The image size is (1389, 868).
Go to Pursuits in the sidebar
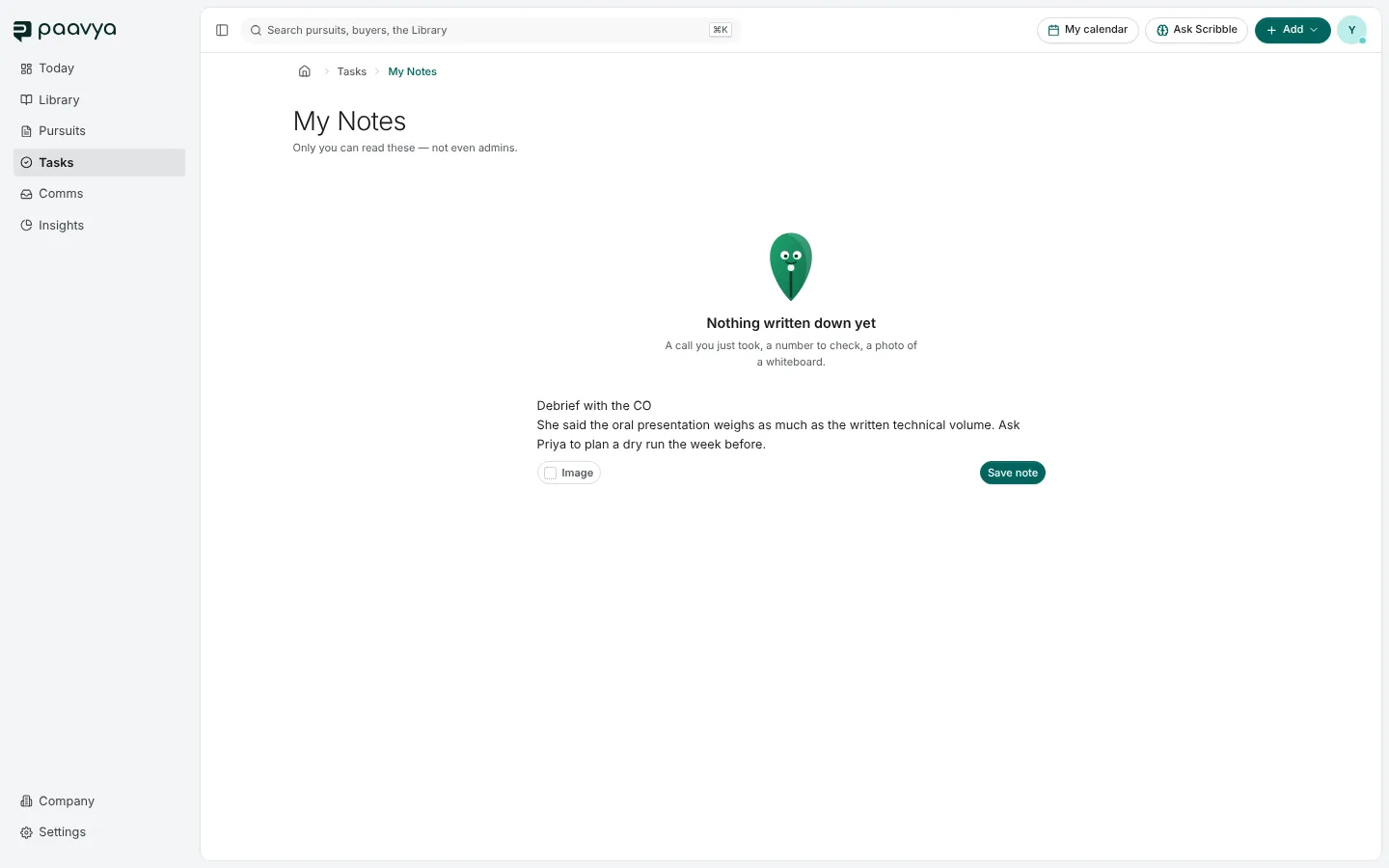pos(99,131)
